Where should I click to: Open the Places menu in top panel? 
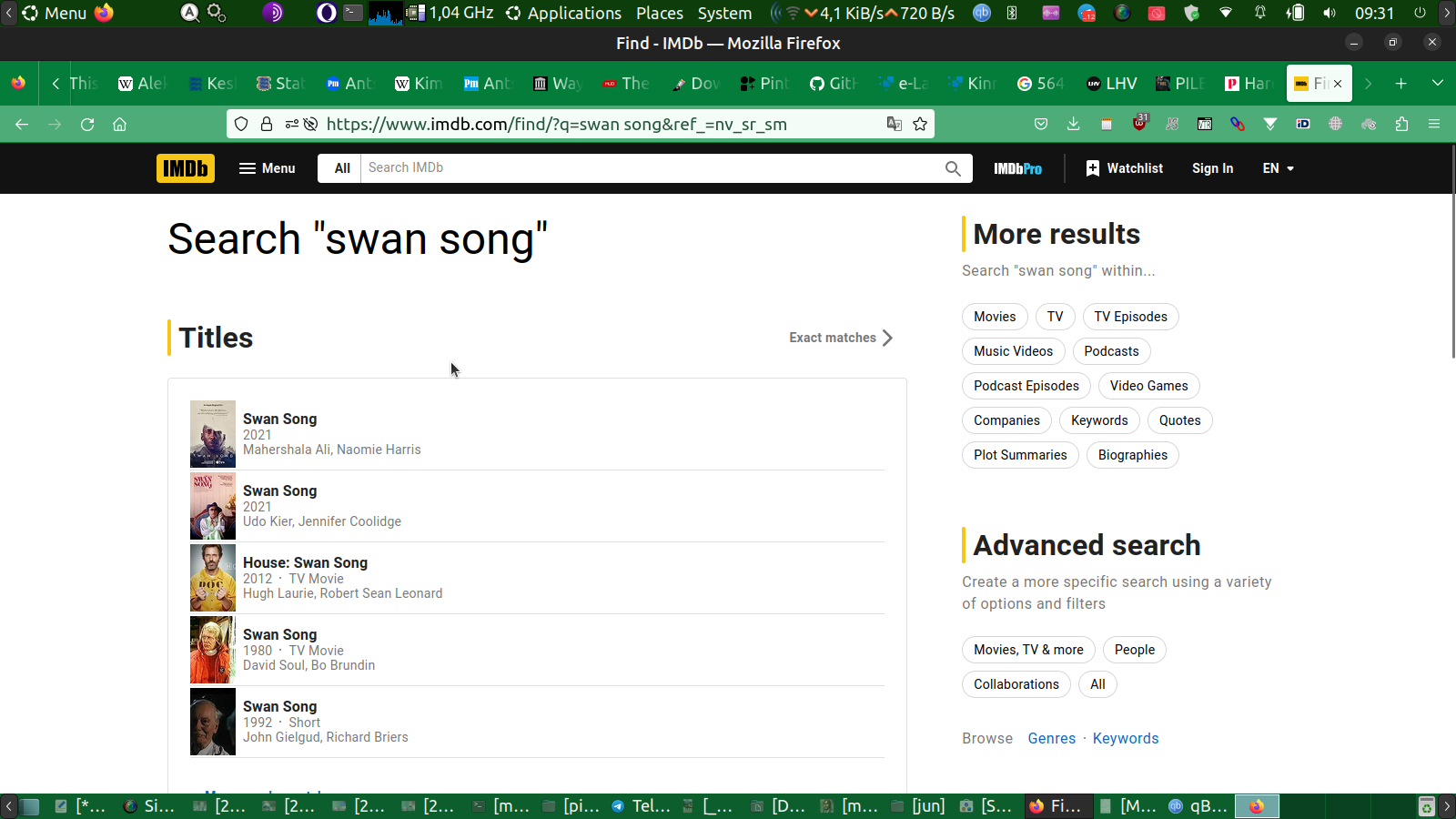[660, 13]
